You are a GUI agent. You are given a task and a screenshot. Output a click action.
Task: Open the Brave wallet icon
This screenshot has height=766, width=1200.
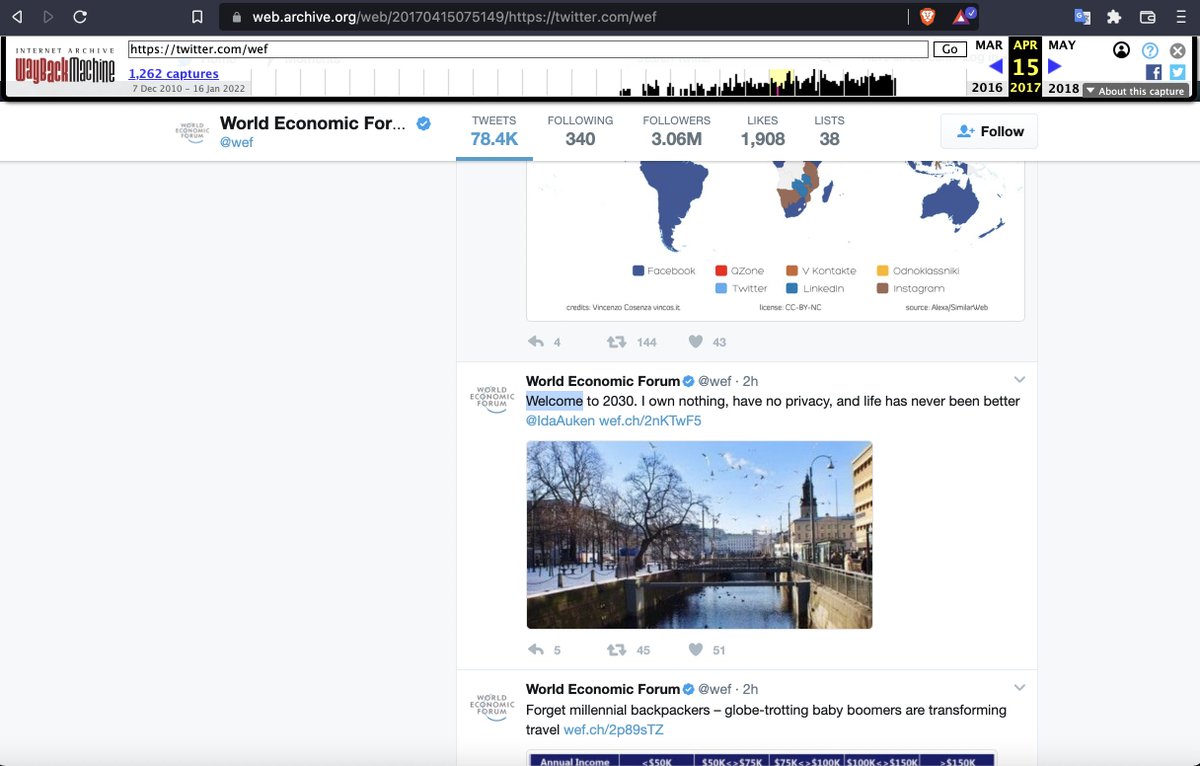tap(1148, 17)
